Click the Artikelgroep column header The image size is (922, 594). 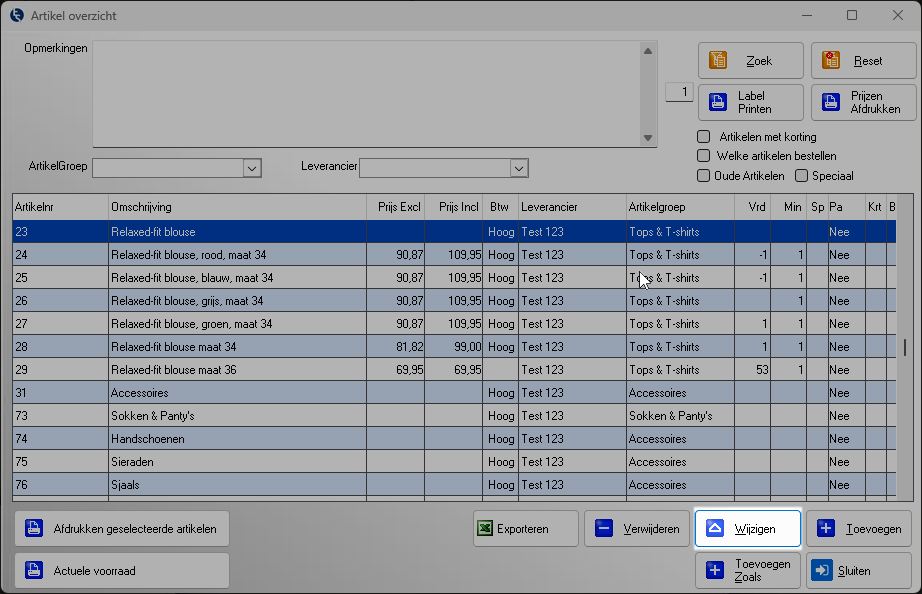pyautogui.click(x=680, y=207)
